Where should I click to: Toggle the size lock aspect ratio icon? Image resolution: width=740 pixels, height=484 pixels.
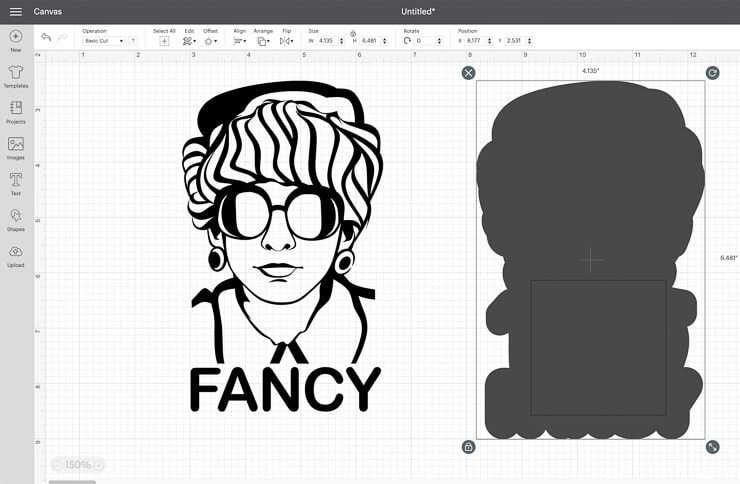pyautogui.click(x=353, y=33)
